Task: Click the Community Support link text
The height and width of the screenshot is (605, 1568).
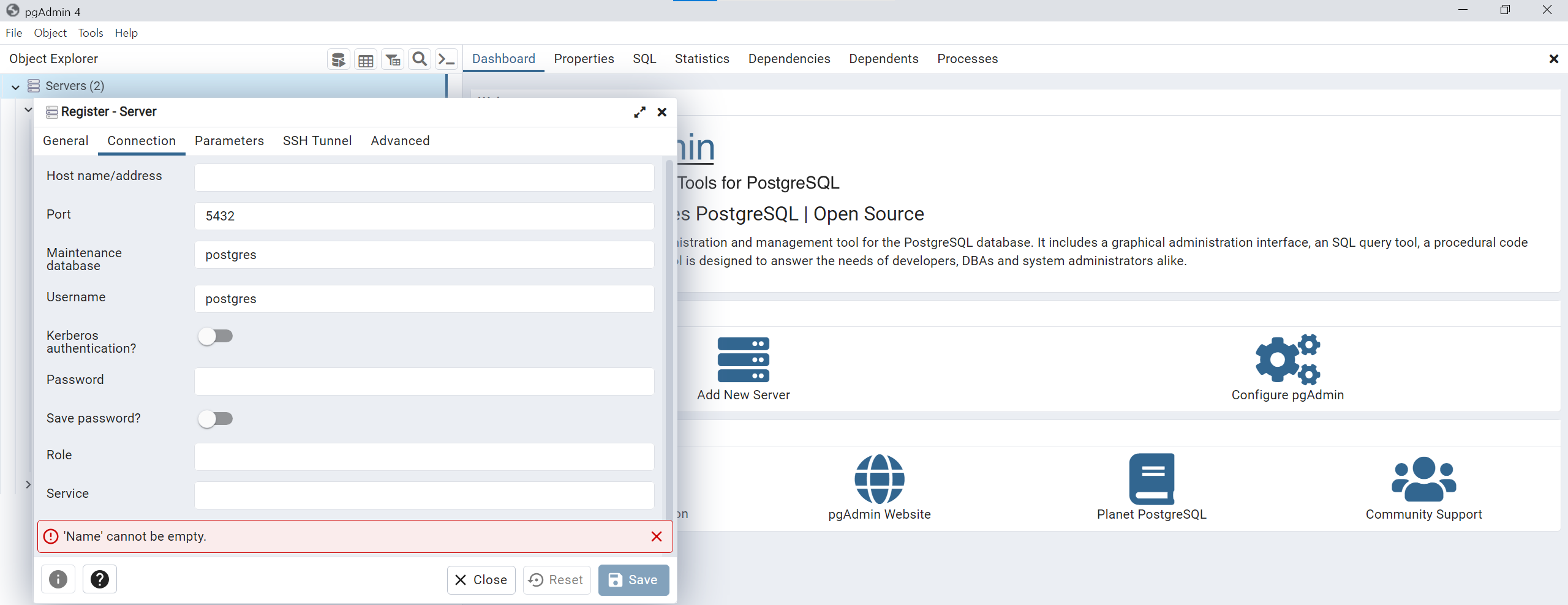Action: tap(1423, 514)
